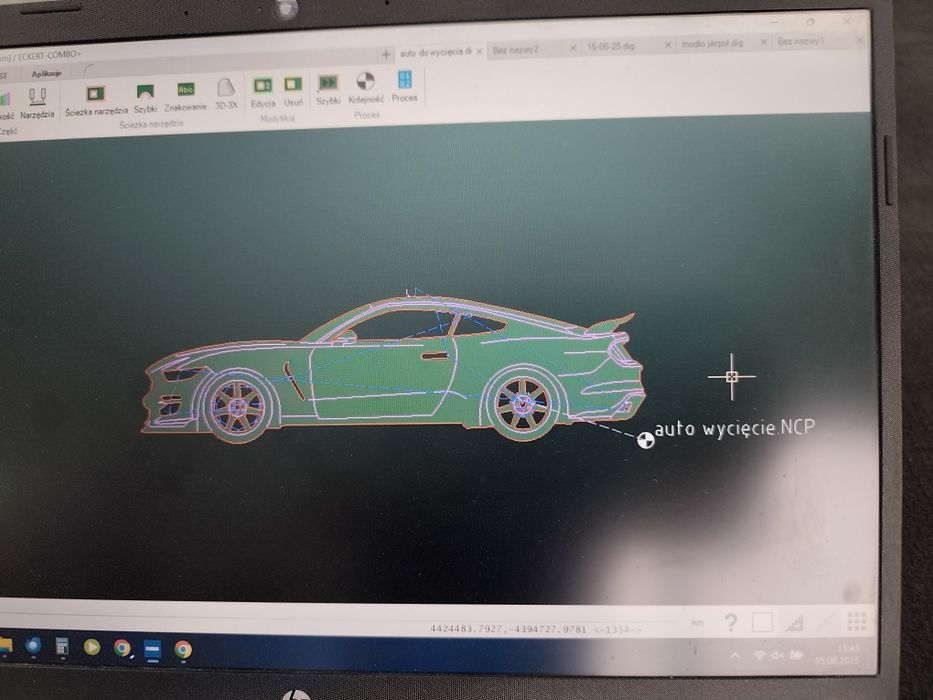Open the Aplikacje ribbon tab

[x=46, y=74]
